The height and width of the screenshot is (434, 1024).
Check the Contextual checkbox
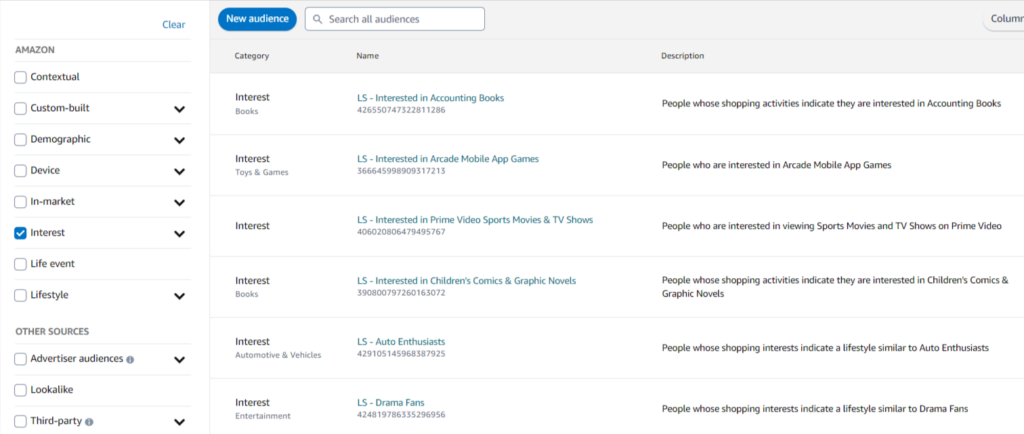tap(20, 77)
